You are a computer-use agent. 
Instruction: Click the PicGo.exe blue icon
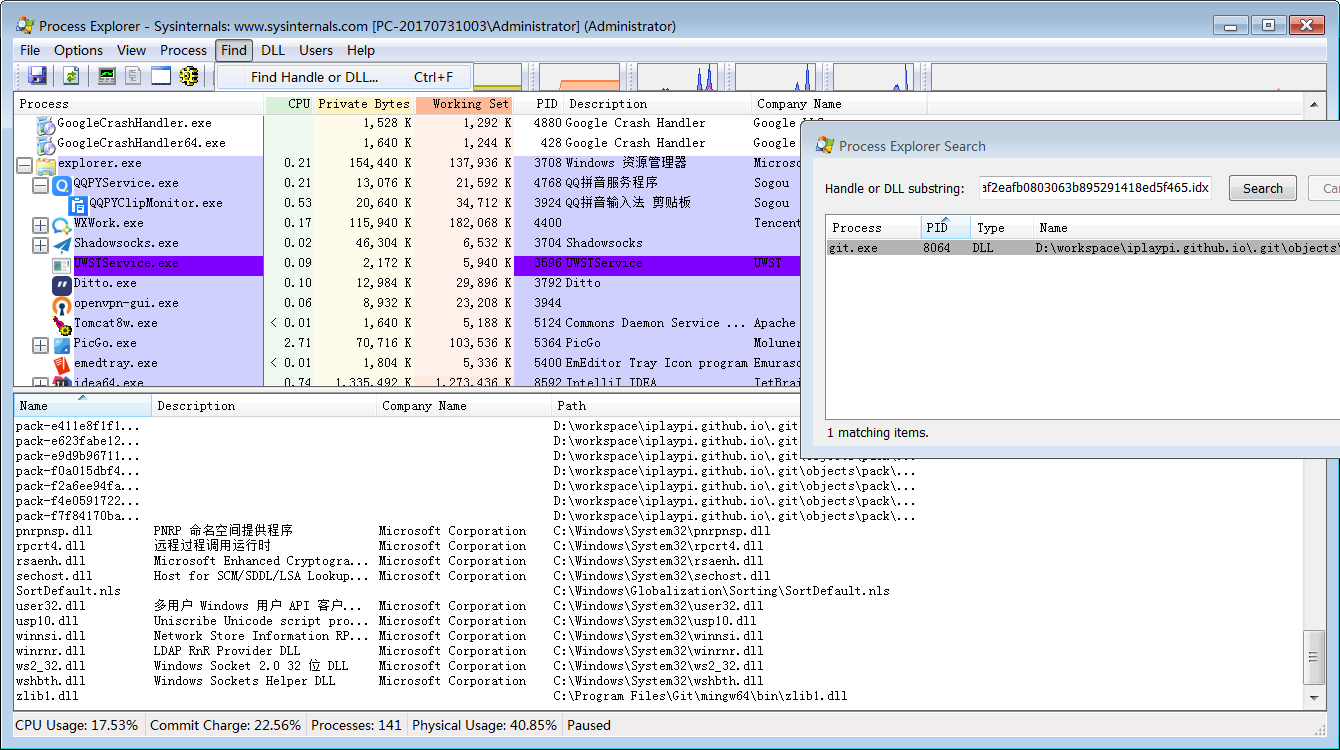coord(61,344)
